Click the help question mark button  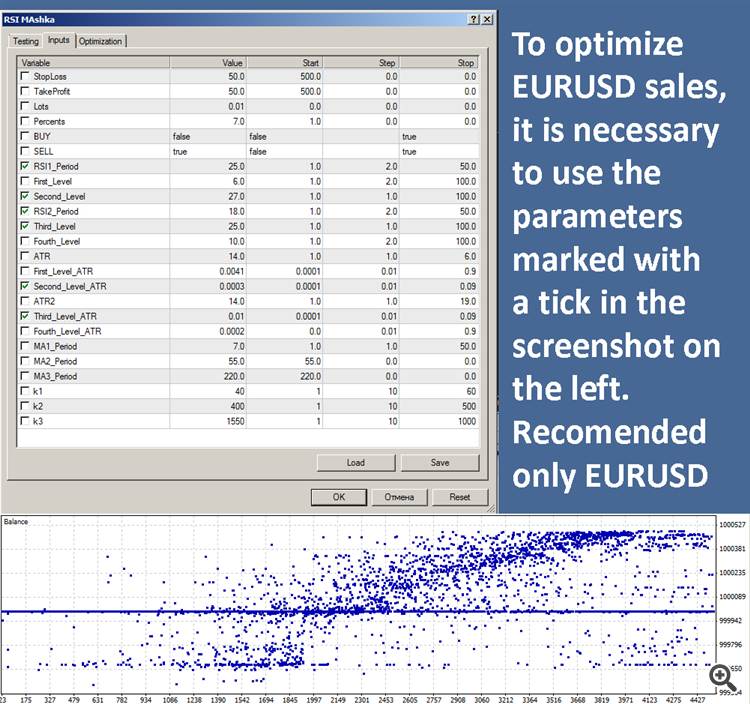473,19
